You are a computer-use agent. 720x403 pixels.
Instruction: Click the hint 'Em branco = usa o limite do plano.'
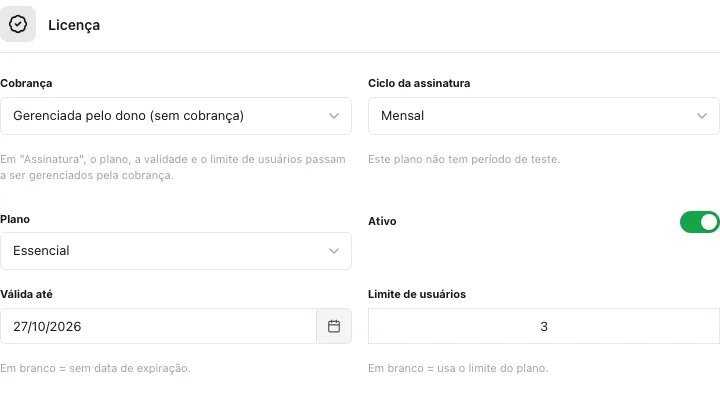pos(458,368)
